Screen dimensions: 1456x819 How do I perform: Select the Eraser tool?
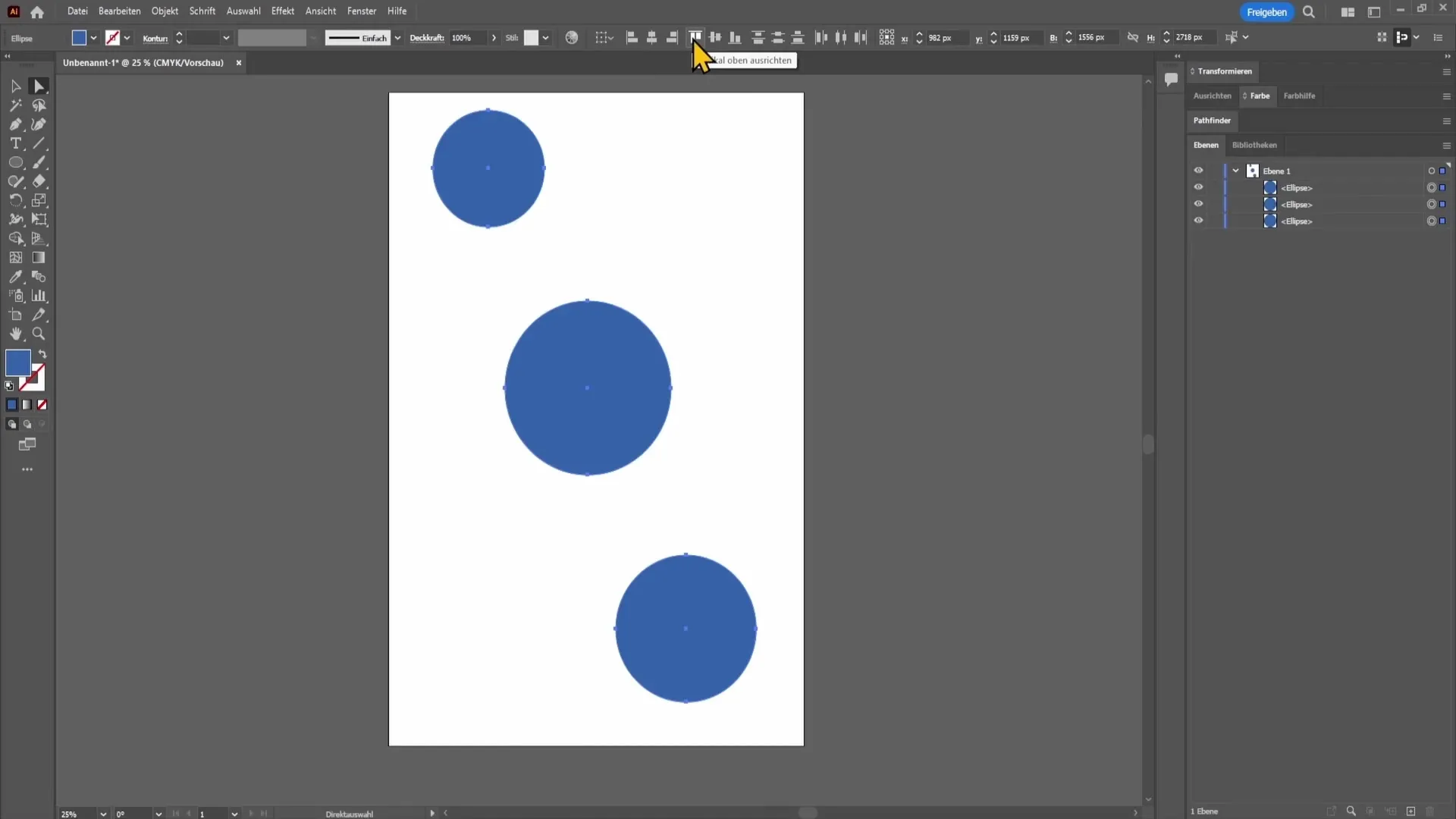(x=39, y=181)
